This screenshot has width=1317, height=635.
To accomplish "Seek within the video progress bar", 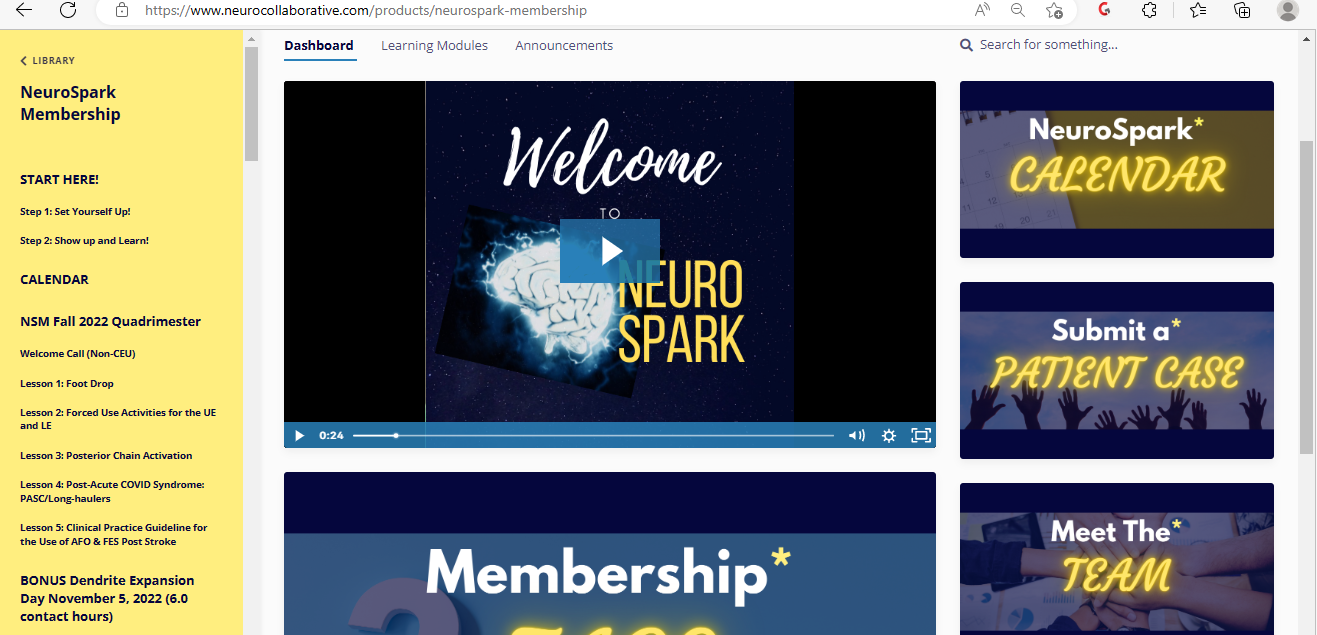I will (x=593, y=436).
